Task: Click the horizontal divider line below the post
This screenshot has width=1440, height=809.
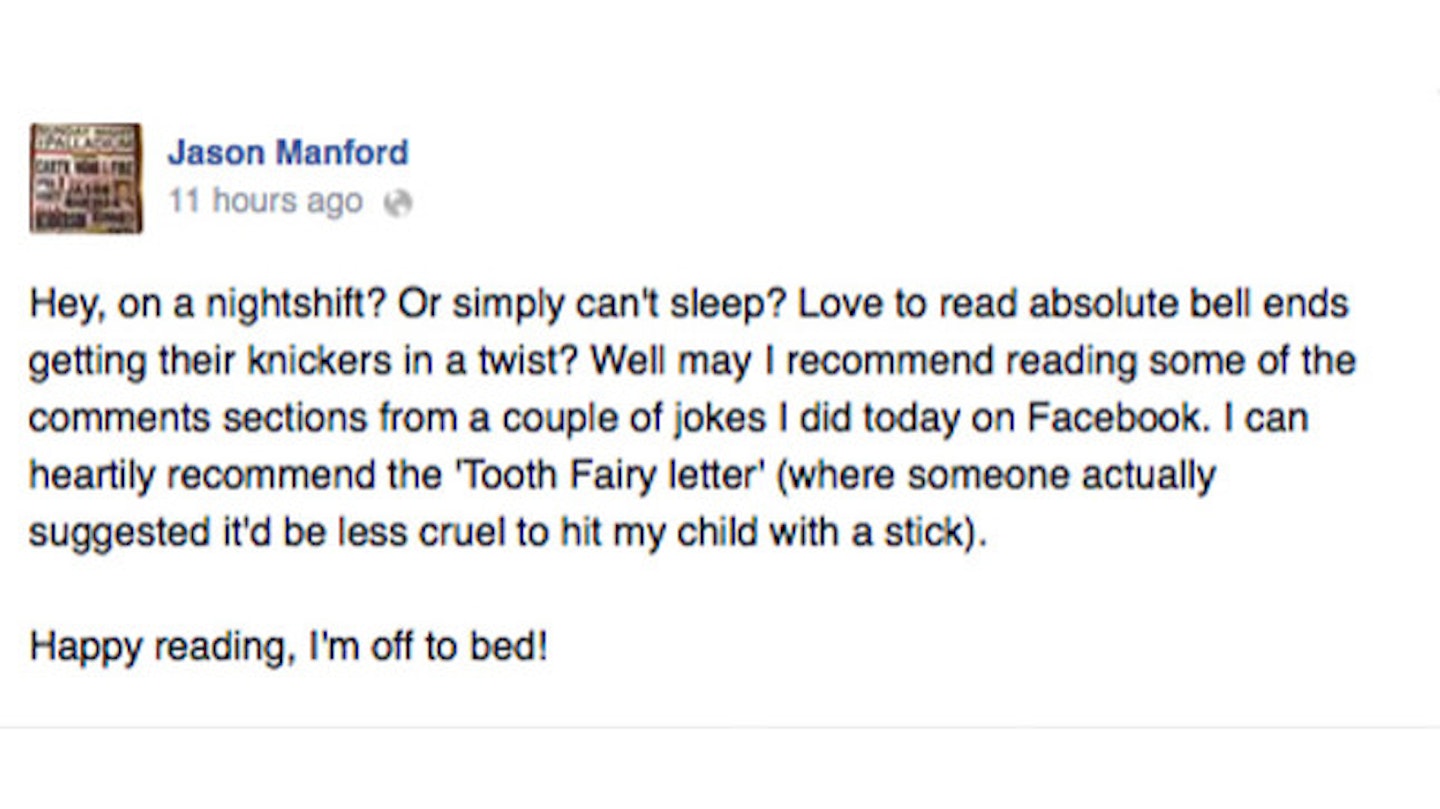Action: coord(720,727)
